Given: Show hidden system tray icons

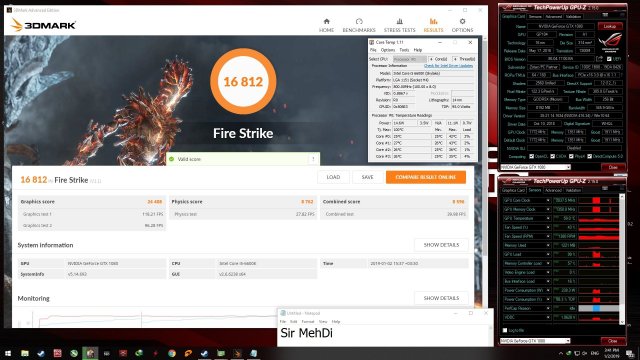Looking at the screenshot, I should tap(561, 353).
